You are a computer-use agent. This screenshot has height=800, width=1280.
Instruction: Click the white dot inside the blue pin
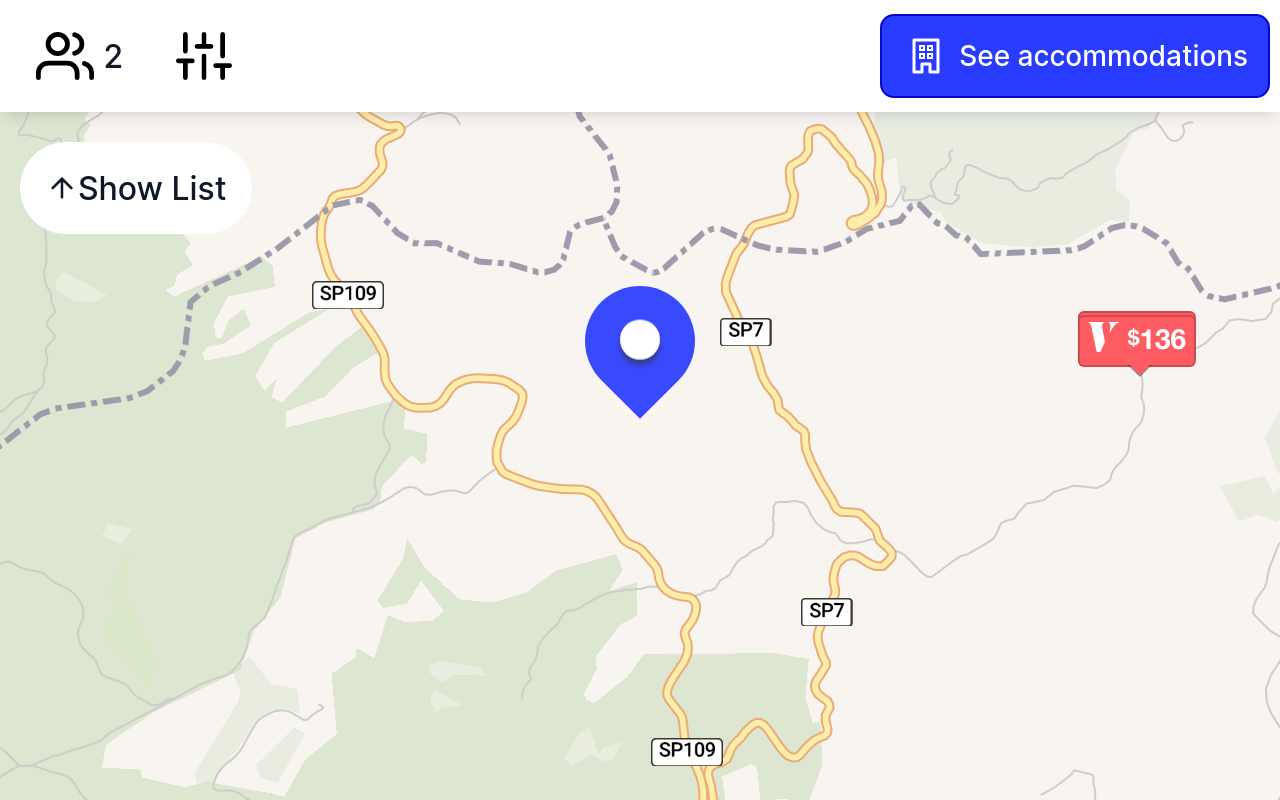pos(640,340)
